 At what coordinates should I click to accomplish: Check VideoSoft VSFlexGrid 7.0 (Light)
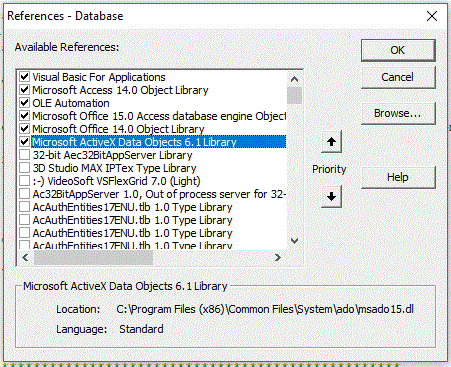click(24, 181)
